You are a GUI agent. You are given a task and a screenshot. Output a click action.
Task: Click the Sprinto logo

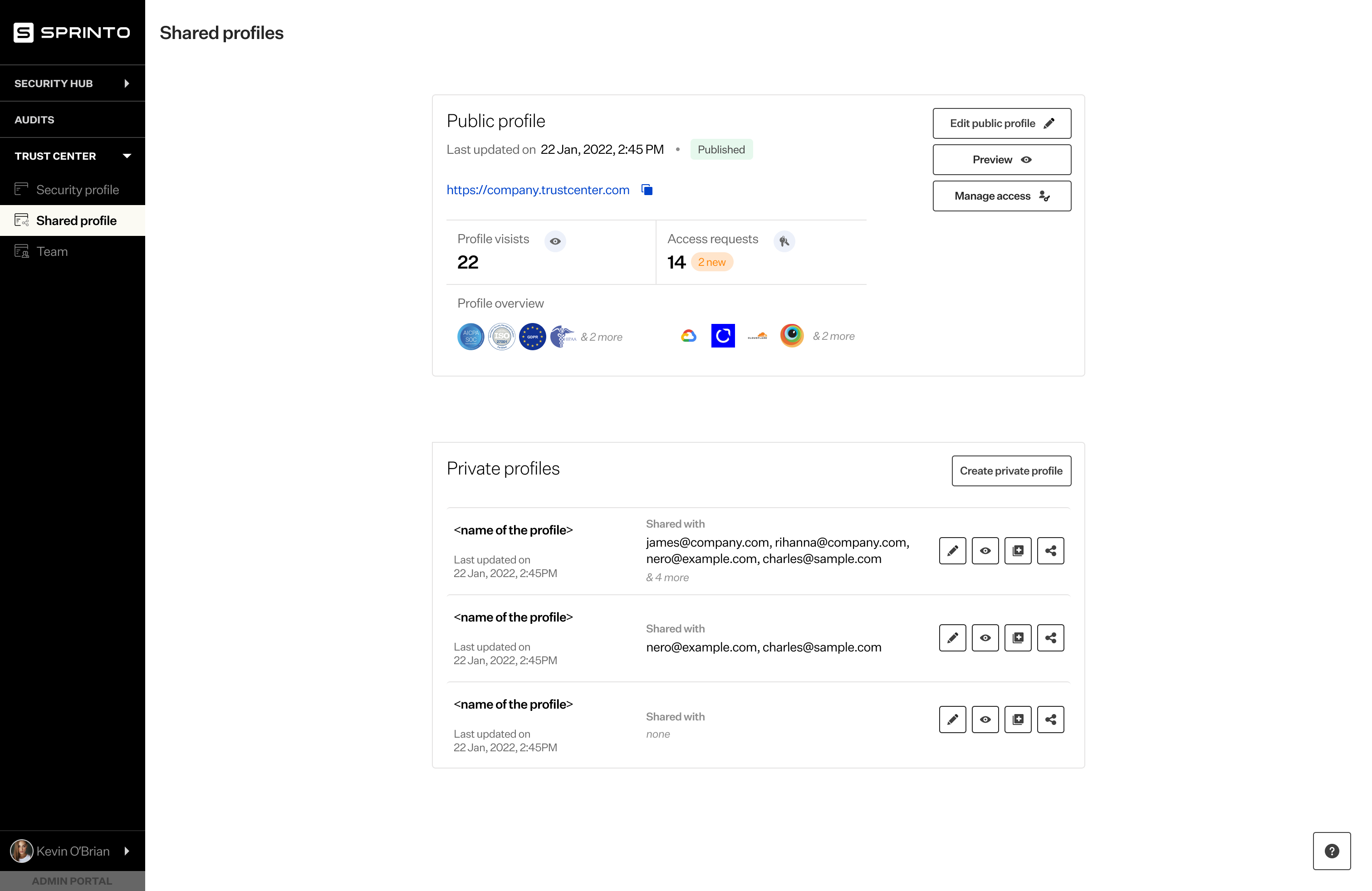click(72, 32)
